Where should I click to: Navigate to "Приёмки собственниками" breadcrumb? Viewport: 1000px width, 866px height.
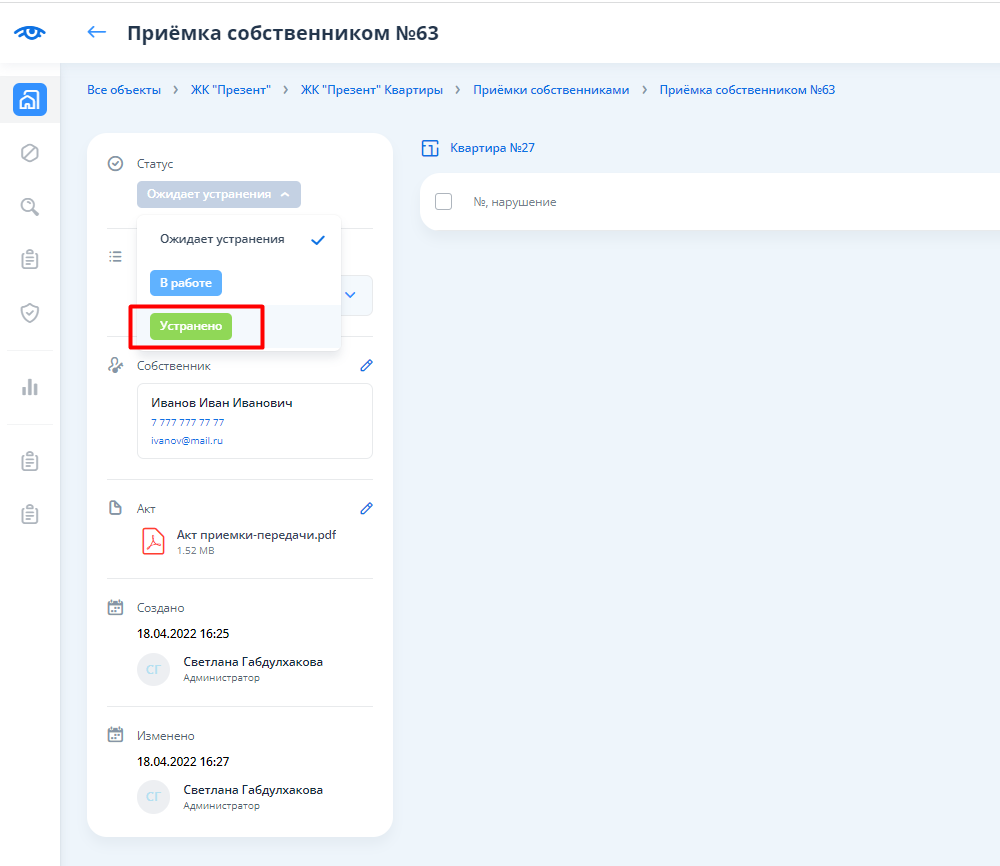[x=551, y=90]
